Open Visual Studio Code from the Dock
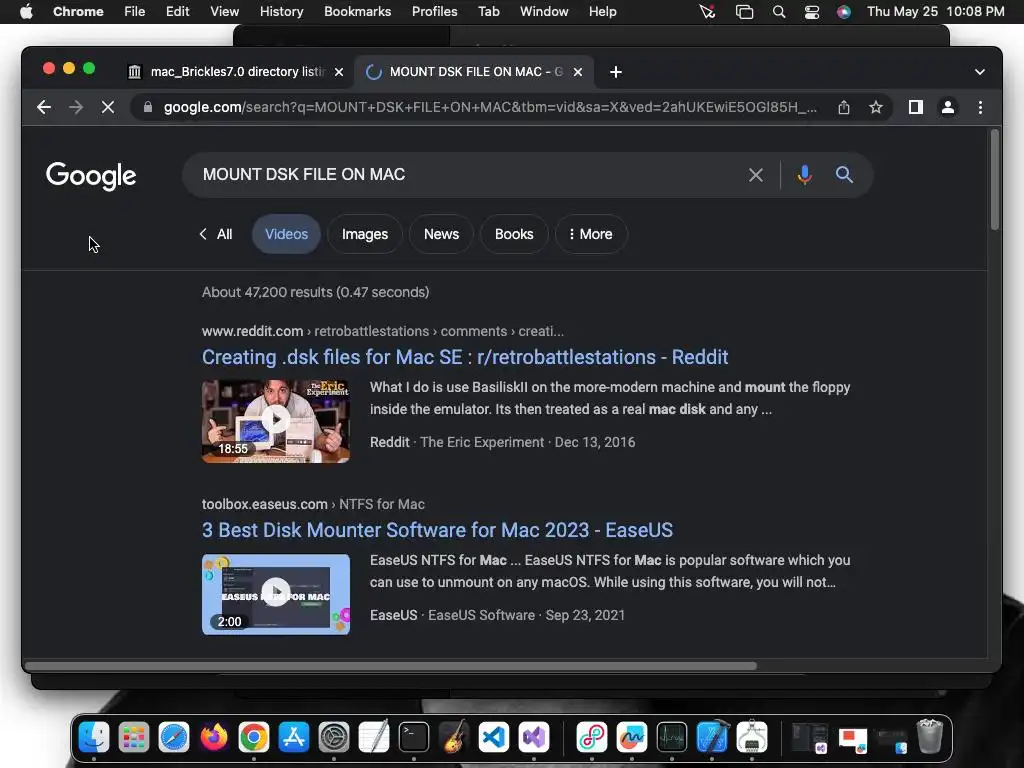 (x=494, y=737)
